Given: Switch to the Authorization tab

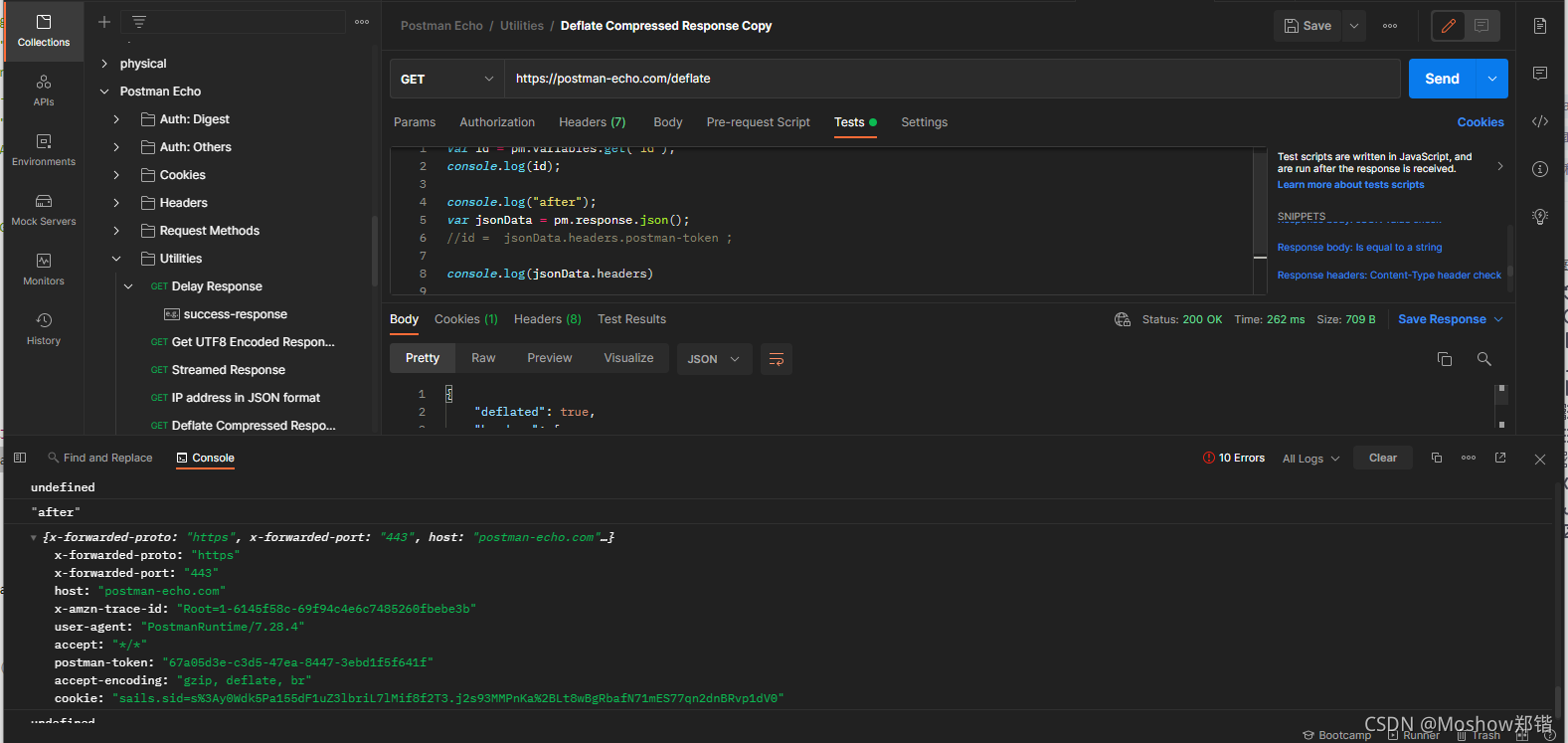Looking at the screenshot, I should 497,122.
